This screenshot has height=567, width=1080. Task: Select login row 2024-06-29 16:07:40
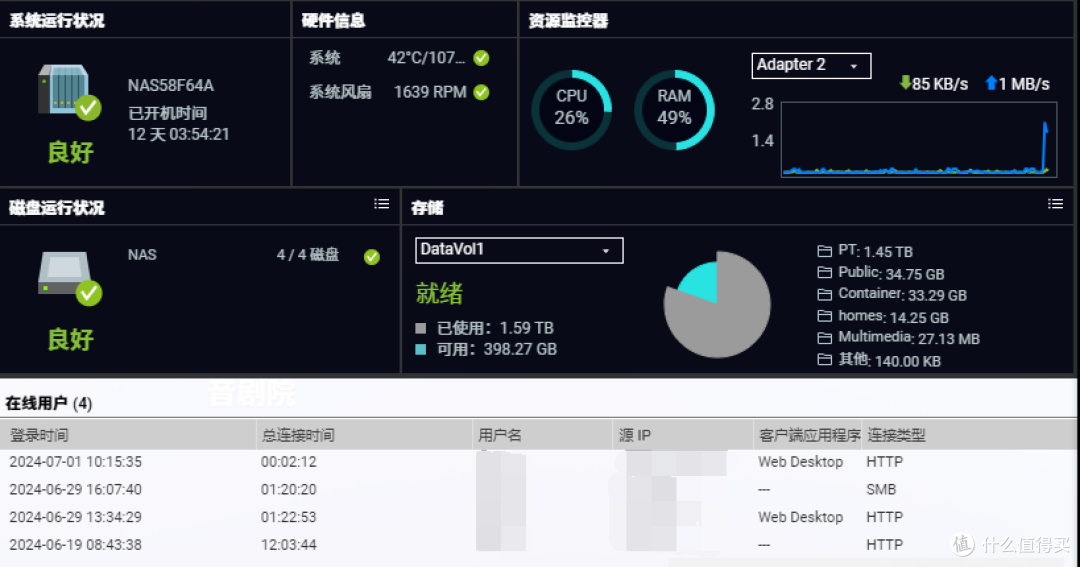coord(539,489)
